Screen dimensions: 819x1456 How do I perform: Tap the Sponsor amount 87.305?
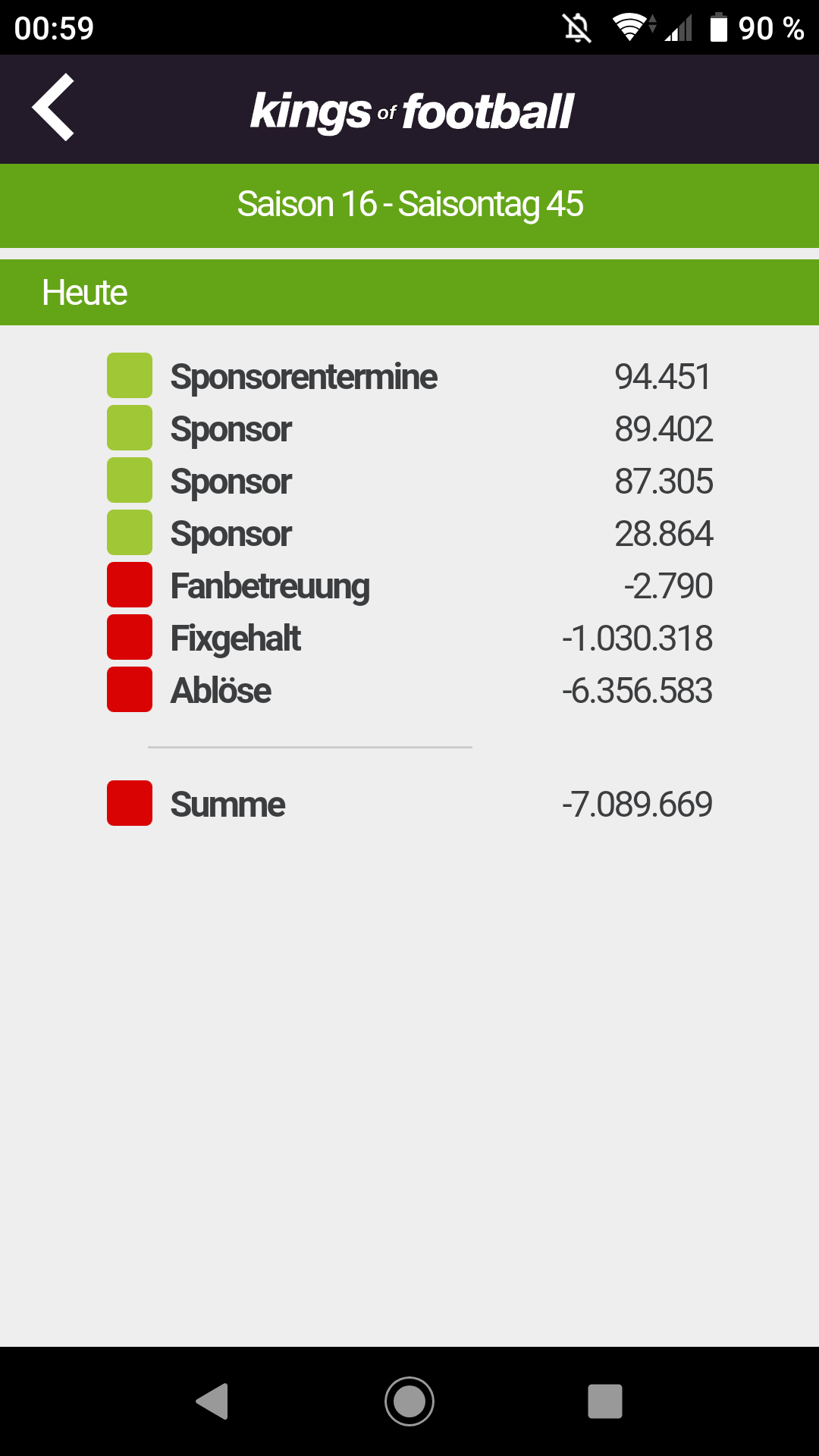click(x=664, y=481)
